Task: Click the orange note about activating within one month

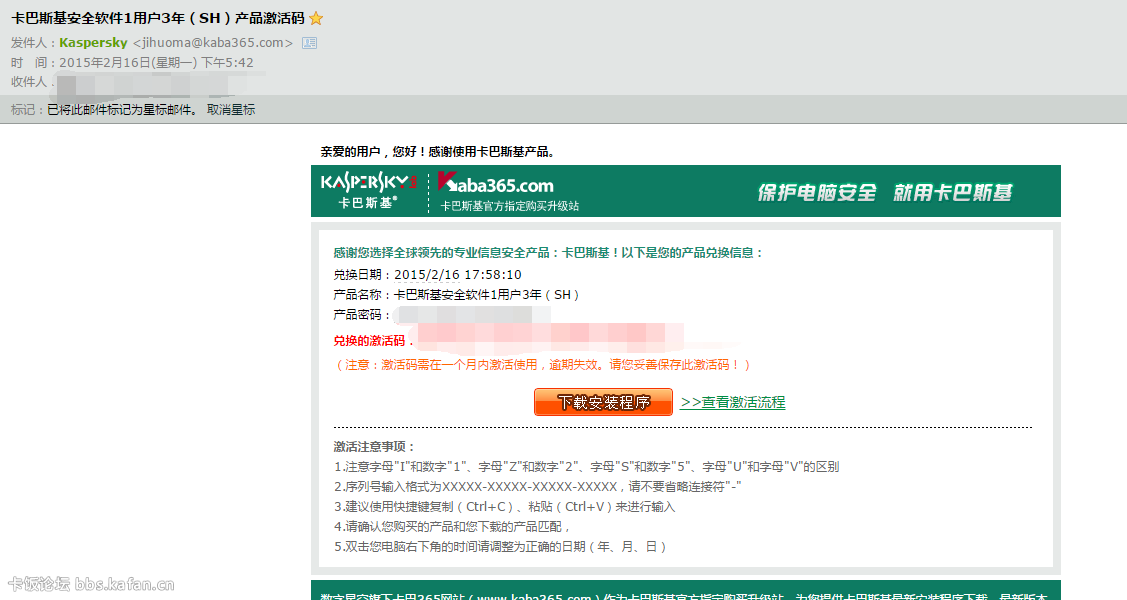Action: click(543, 365)
